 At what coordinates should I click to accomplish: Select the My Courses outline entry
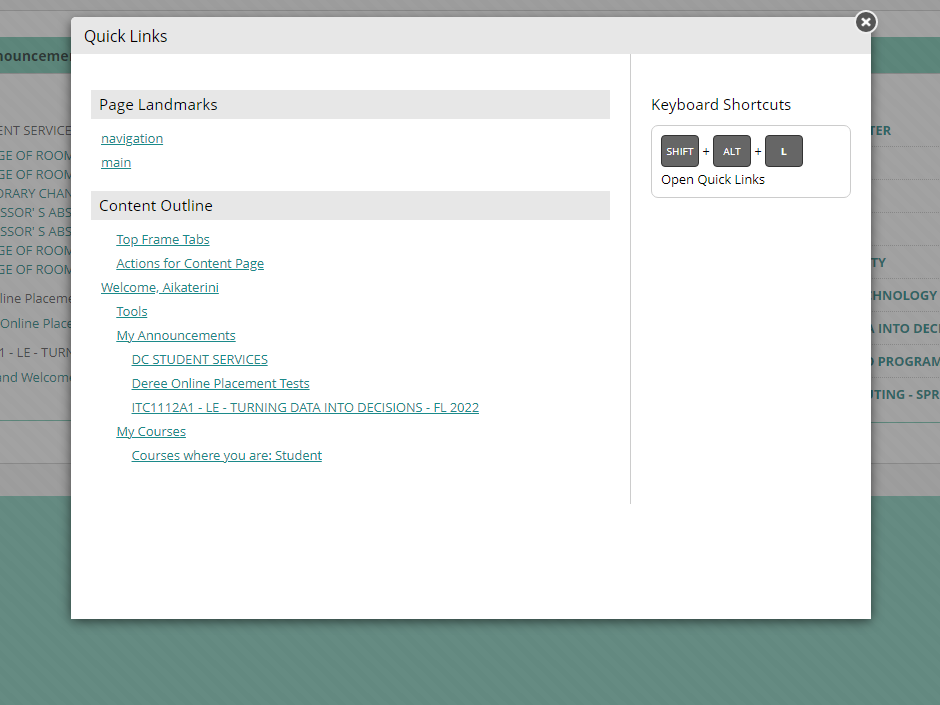tap(151, 431)
